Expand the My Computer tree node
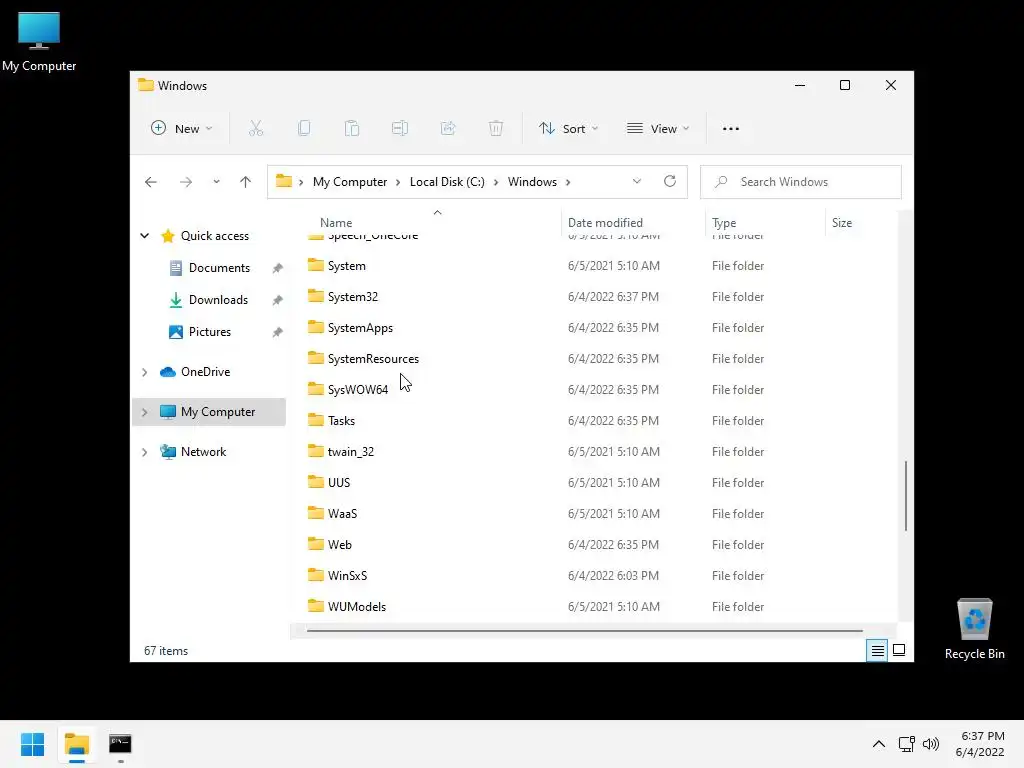 [x=144, y=412]
